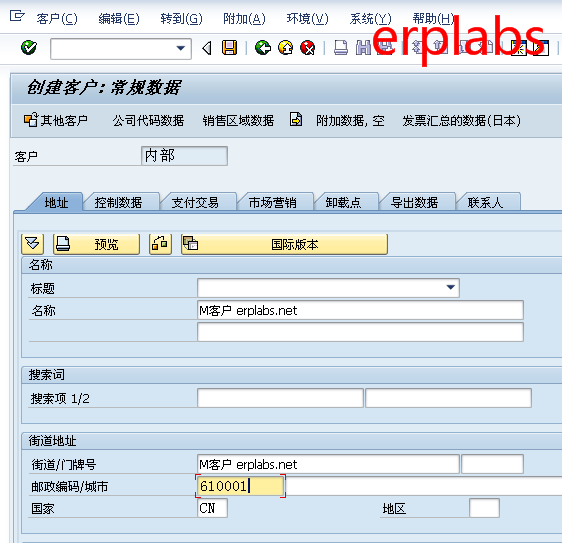The width and height of the screenshot is (562, 543).
Task: Open the 转到(G) menu
Action: click(x=181, y=19)
